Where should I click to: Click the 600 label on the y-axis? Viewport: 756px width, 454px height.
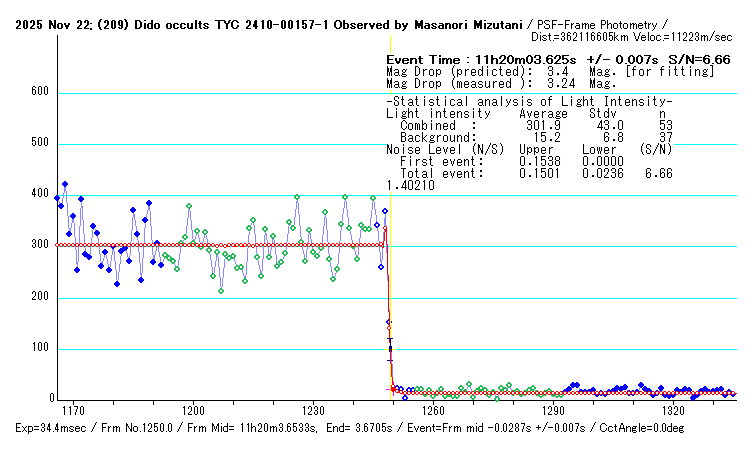39,92
